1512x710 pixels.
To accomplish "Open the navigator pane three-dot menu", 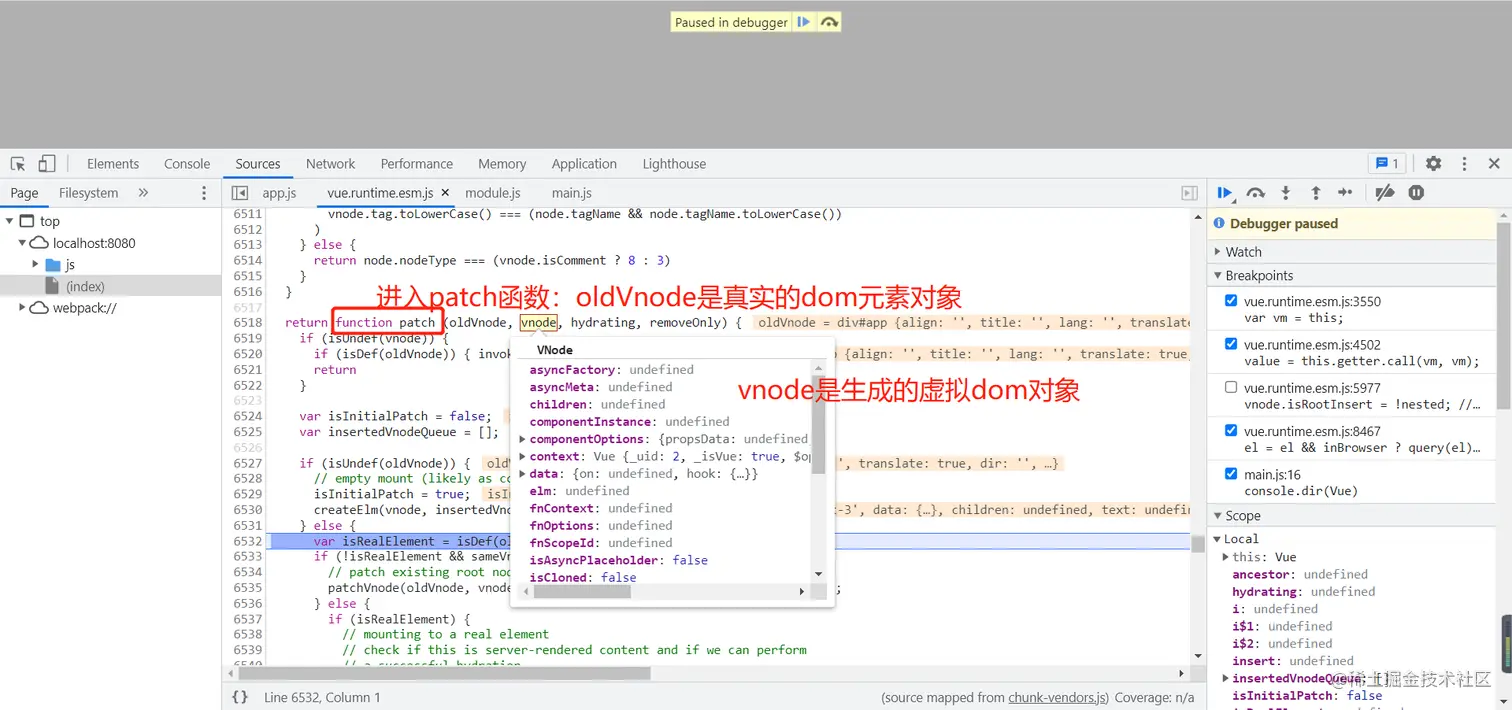I will coord(204,193).
